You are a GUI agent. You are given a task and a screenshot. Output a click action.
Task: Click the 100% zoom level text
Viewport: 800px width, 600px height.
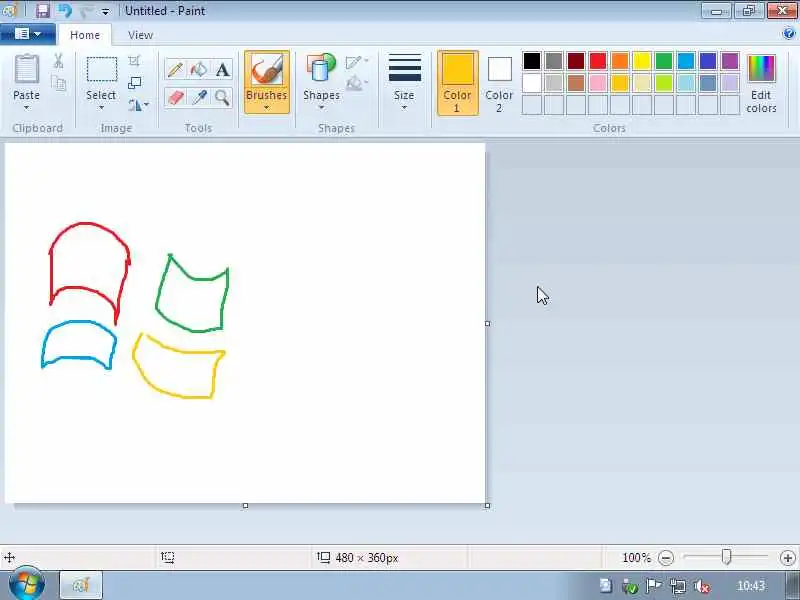coord(636,558)
